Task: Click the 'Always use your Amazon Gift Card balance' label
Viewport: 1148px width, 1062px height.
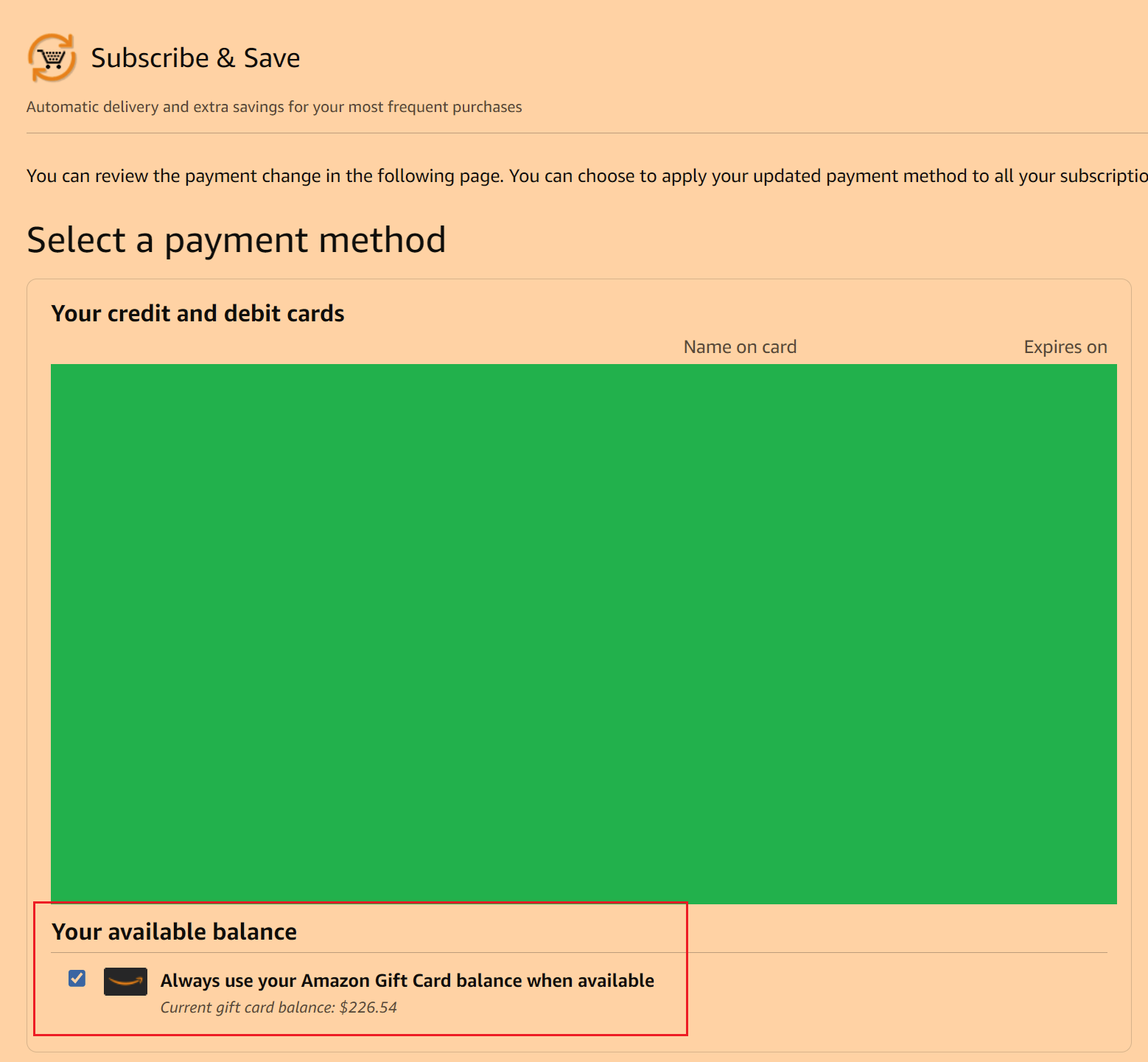Action: click(x=407, y=981)
